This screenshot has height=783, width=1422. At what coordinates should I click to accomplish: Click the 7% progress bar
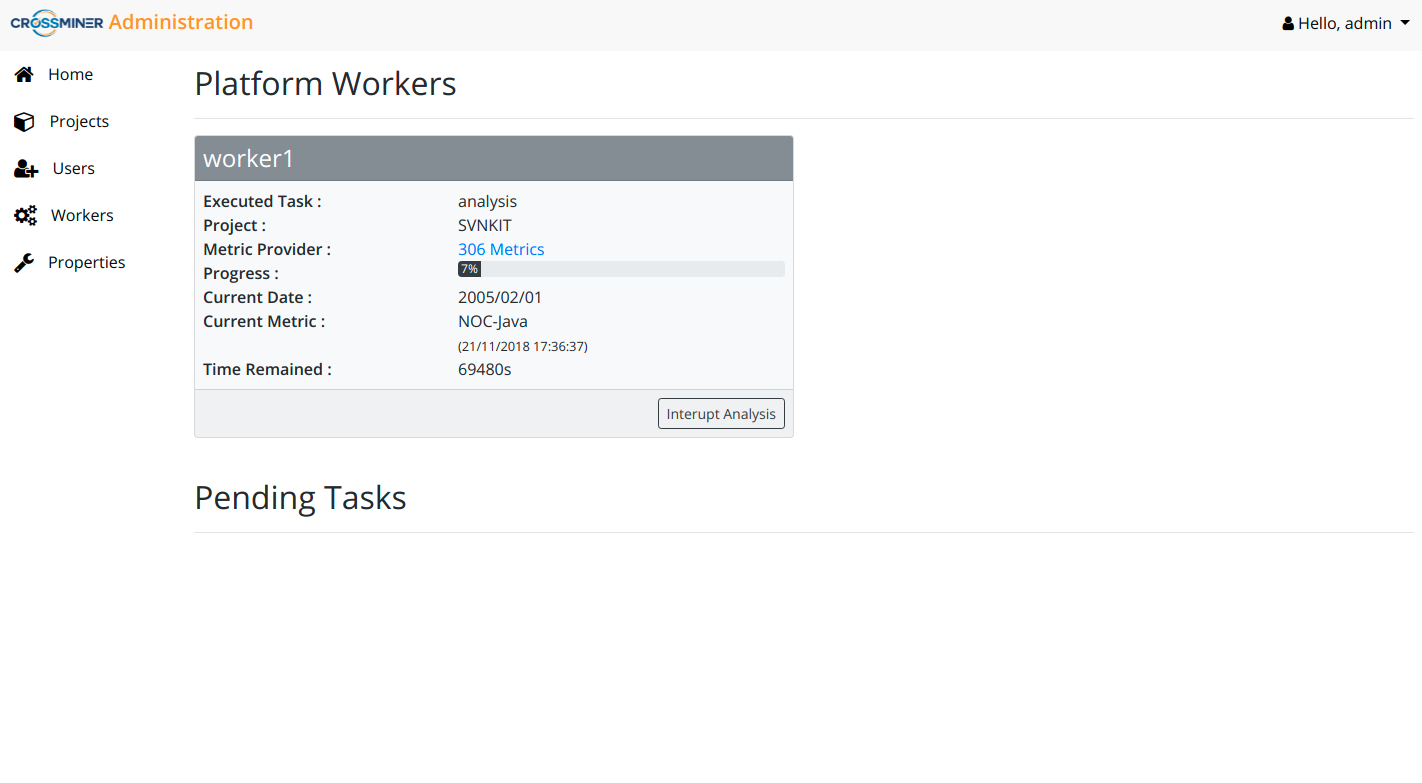point(621,269)
